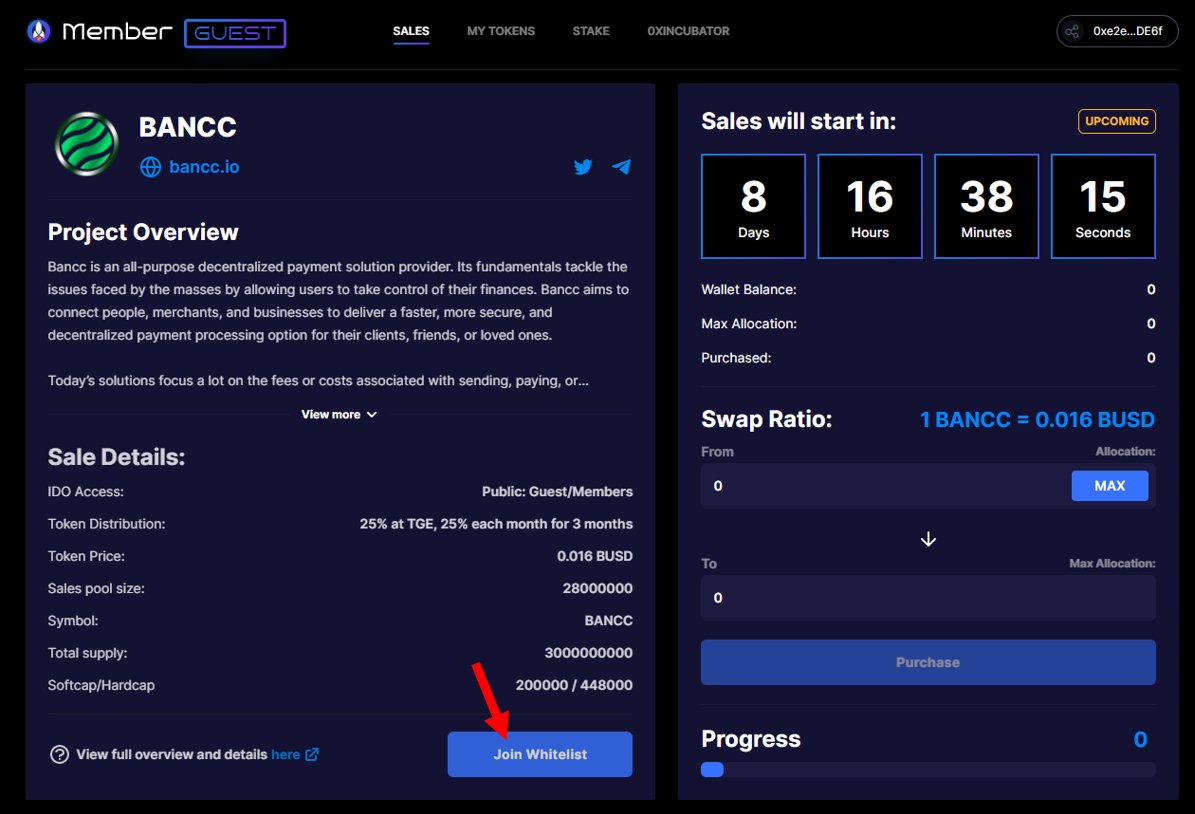Screen dimensions: 1195x814
Task: Click the Project Overview heading
Action: click(x=143, y=232)
